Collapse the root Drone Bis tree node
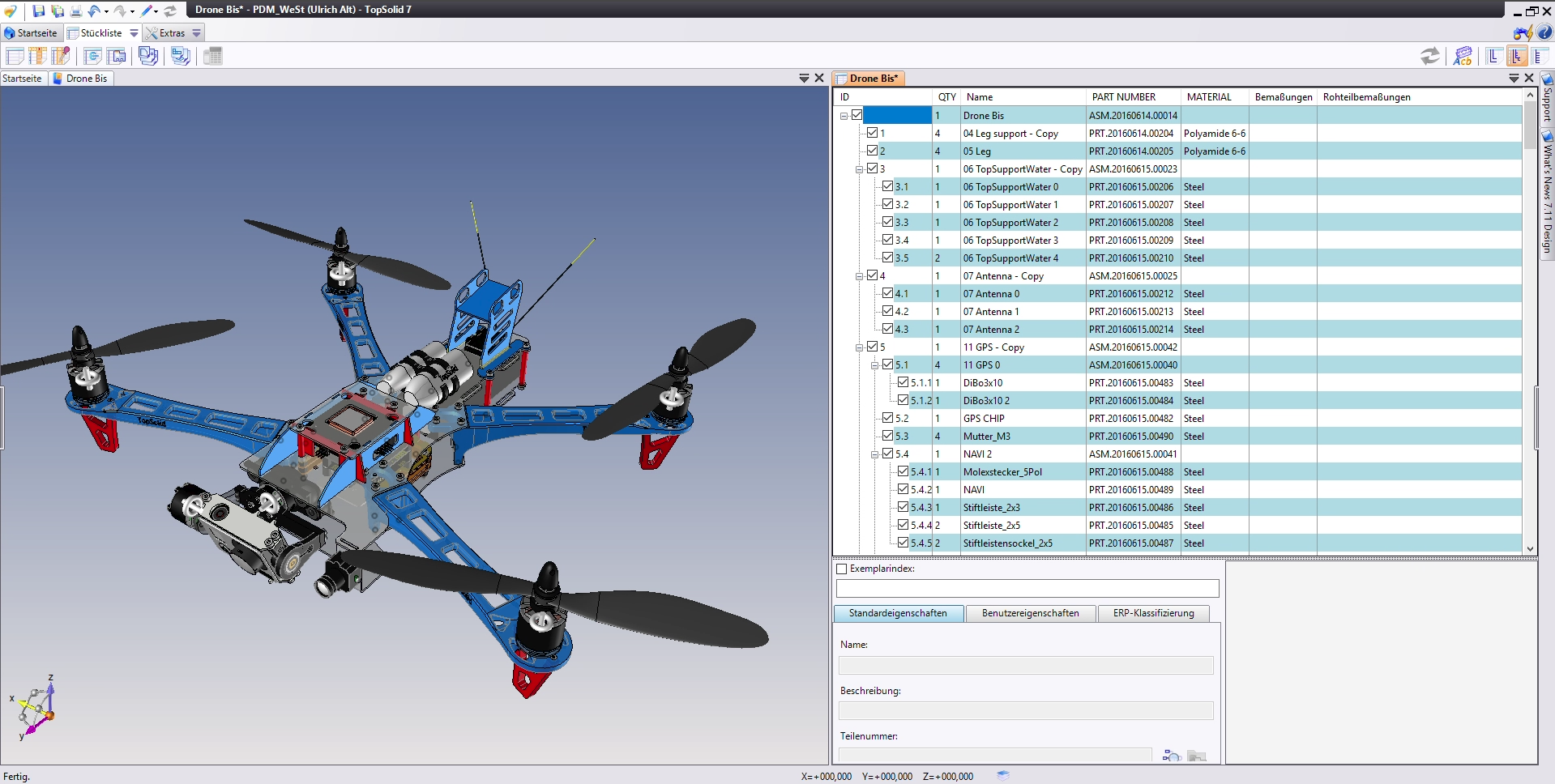 tap(844, 116)
